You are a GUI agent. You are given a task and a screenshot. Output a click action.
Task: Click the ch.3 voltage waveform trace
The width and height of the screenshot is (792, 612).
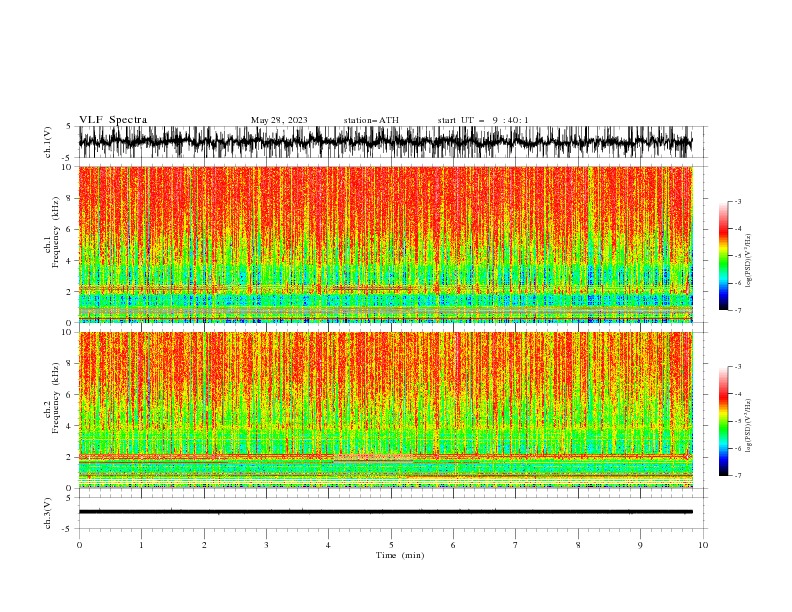385,512
